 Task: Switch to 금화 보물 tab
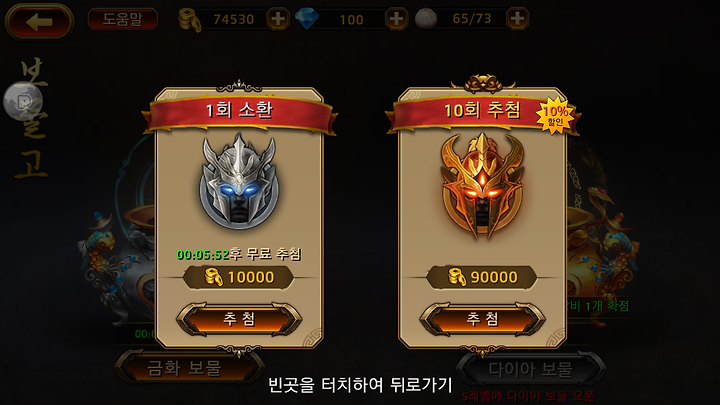(x=184, y=368)
